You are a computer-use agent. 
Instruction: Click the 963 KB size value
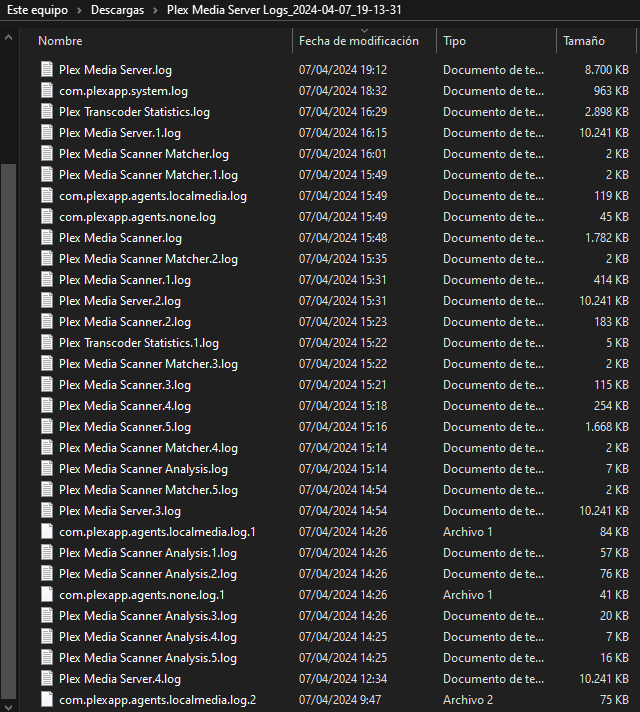point(611,90)
